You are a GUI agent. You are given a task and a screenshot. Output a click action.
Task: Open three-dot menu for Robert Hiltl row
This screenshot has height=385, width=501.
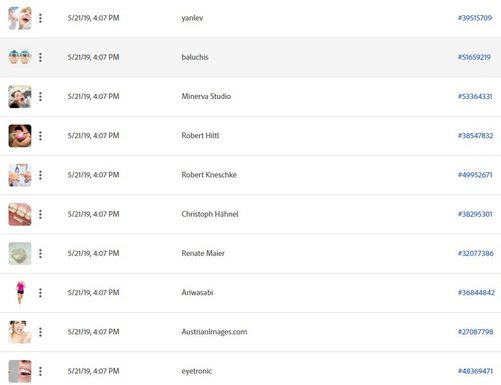coord(40,136)
